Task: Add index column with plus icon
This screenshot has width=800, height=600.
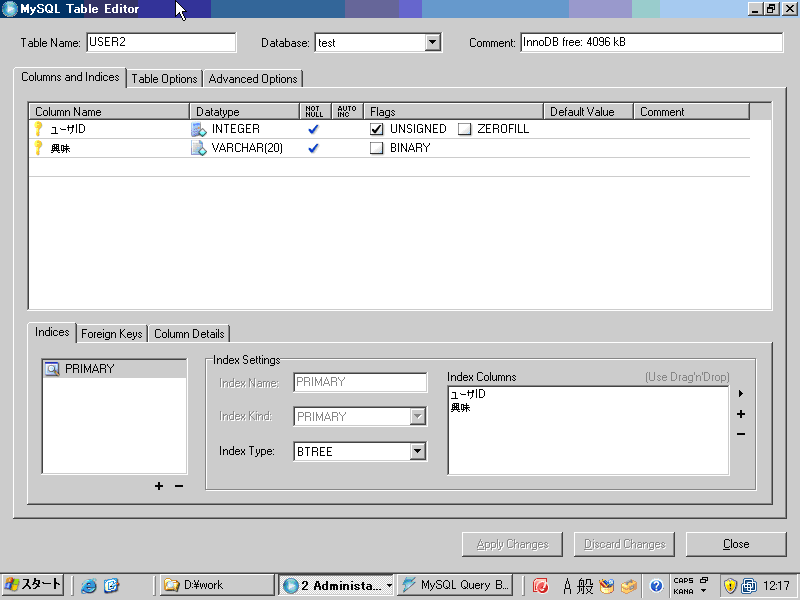Action: tap(741, 414)
